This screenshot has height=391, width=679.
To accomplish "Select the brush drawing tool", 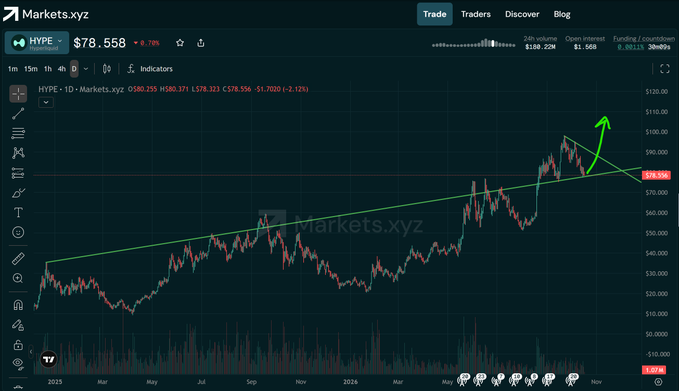I will pyautogui.click(x=18, y=193).
